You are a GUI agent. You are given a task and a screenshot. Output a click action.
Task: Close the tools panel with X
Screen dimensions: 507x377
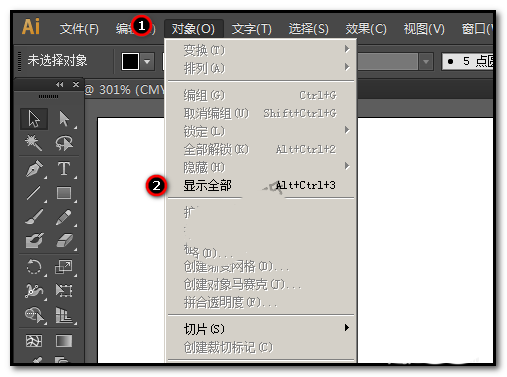click(76, 85)
